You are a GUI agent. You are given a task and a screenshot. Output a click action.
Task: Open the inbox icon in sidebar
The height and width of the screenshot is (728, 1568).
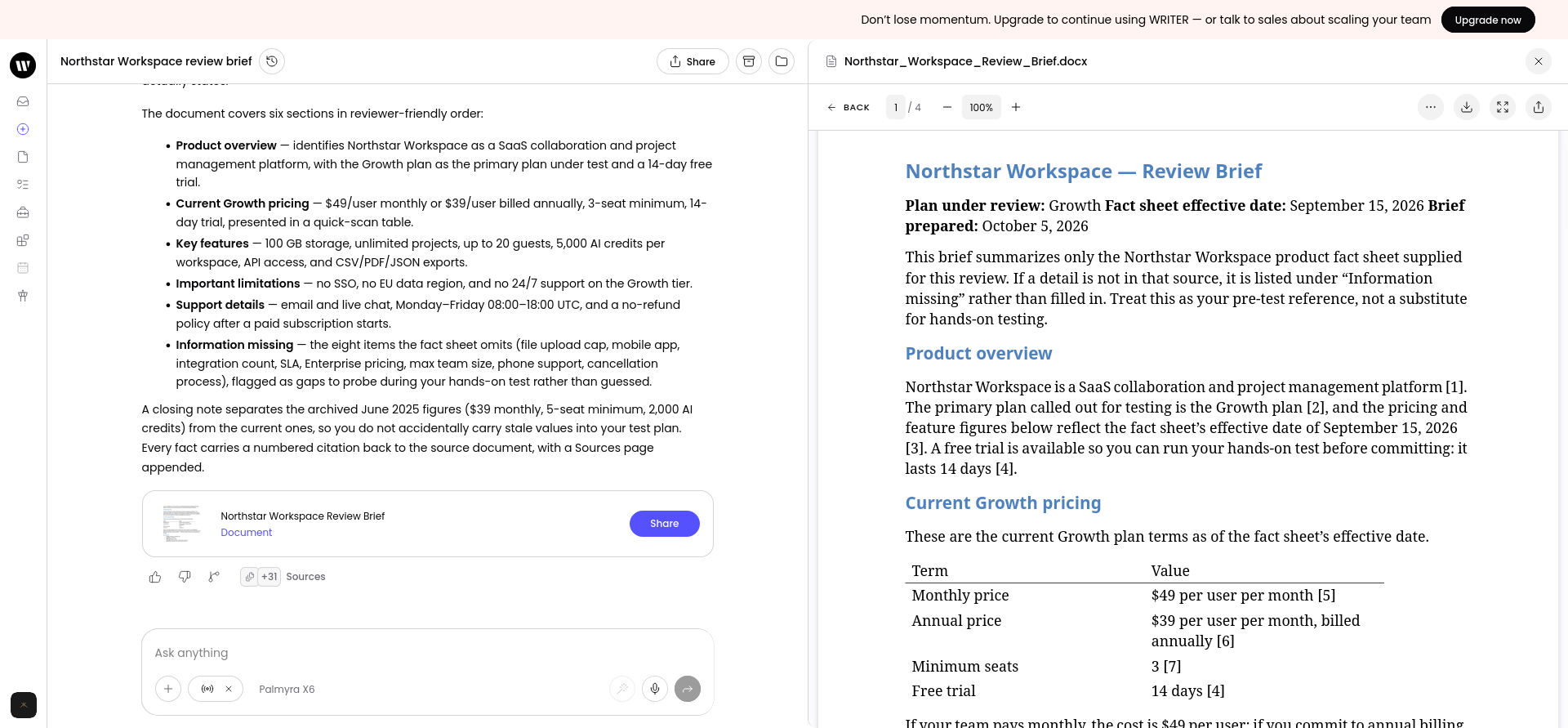click(23, 101)
